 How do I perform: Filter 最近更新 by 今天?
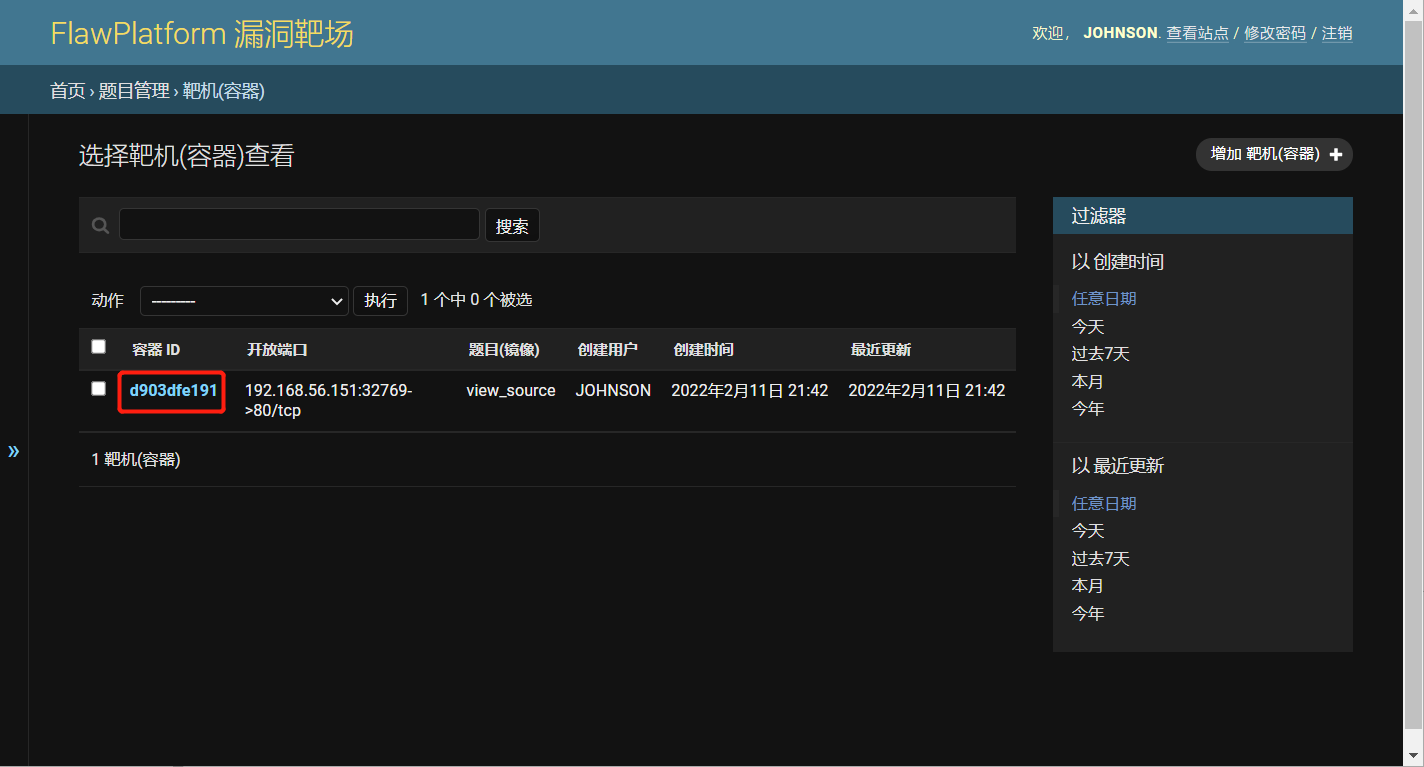click(x=1088, y=530)
